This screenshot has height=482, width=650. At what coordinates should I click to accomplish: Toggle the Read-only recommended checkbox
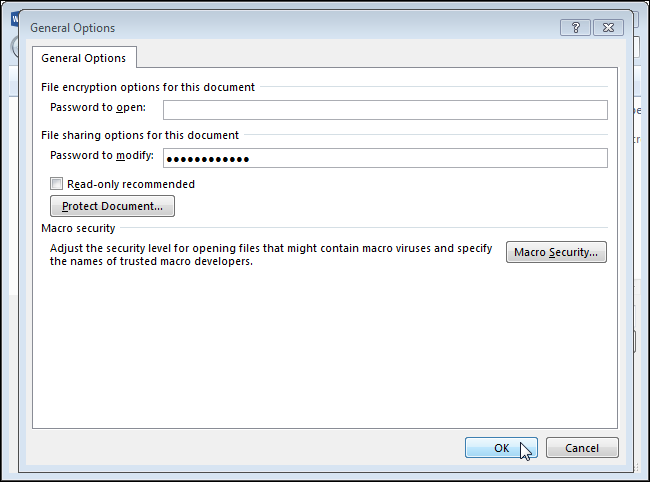[56, 184]
